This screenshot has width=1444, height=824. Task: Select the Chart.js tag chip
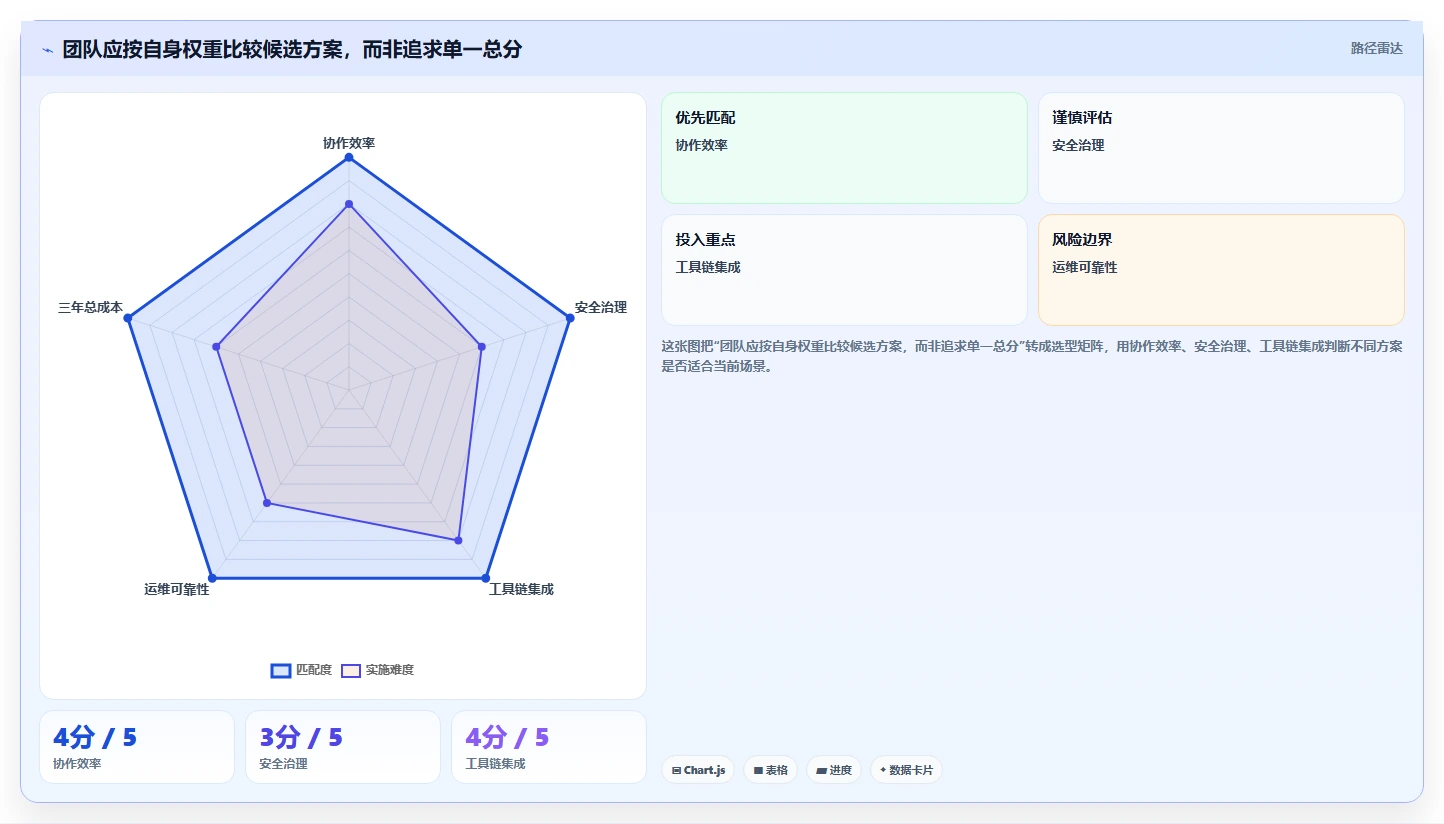pos(698,770)
